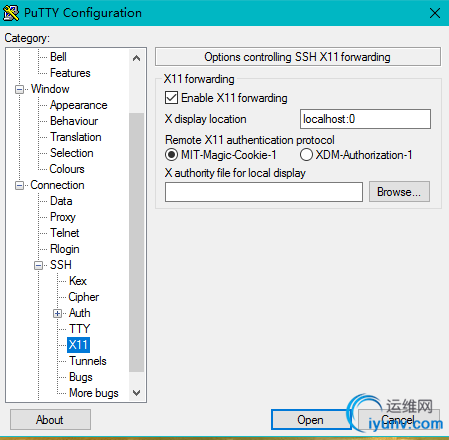Open Cipher settings panel

coord(84,297)
